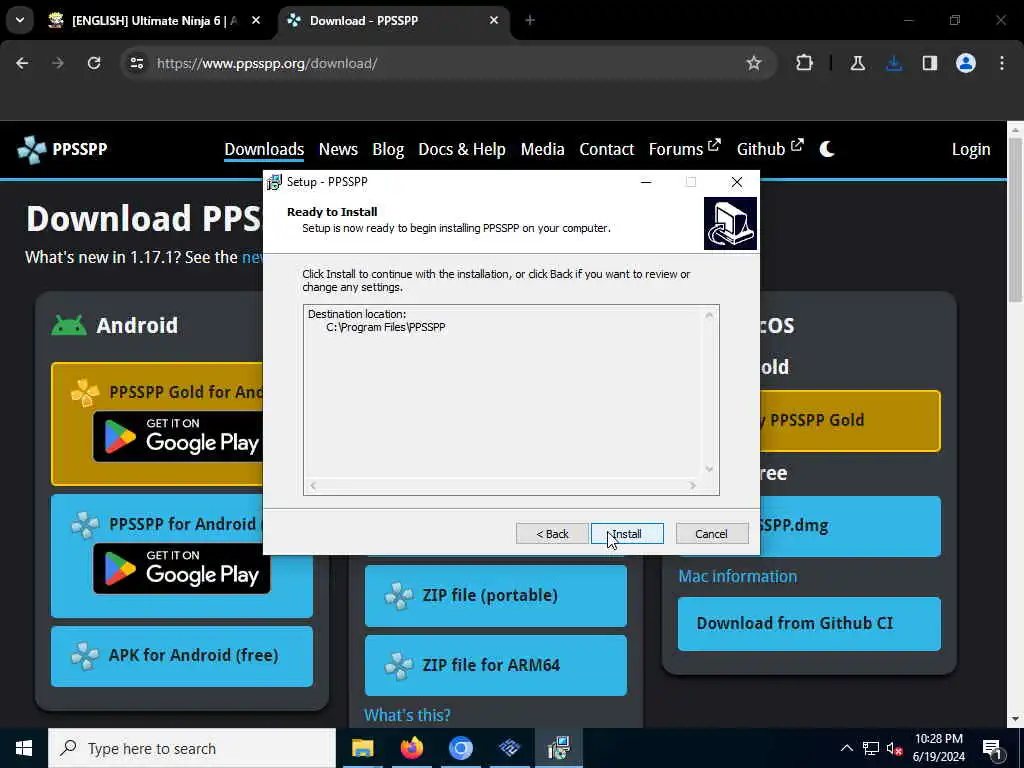The width and height of the screenshot is (1024, 768).
Task: Open the Media nav item
Action: click(x=542, y=150)
